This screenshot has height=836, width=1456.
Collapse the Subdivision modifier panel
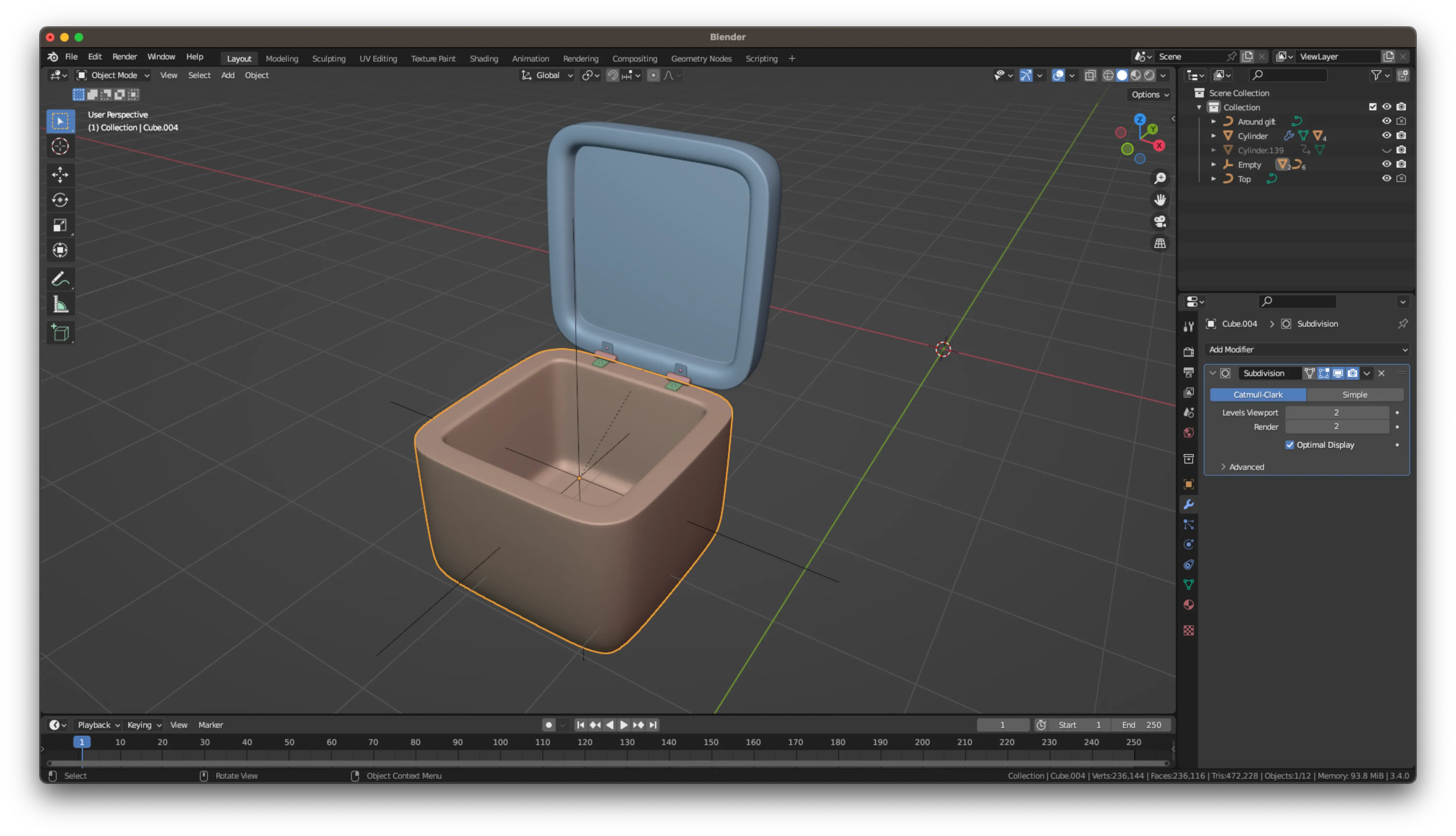[x=1212, y=373]
